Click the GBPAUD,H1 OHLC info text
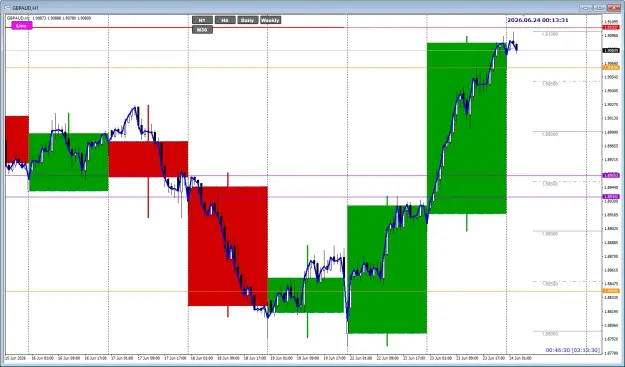 [49, 18]
